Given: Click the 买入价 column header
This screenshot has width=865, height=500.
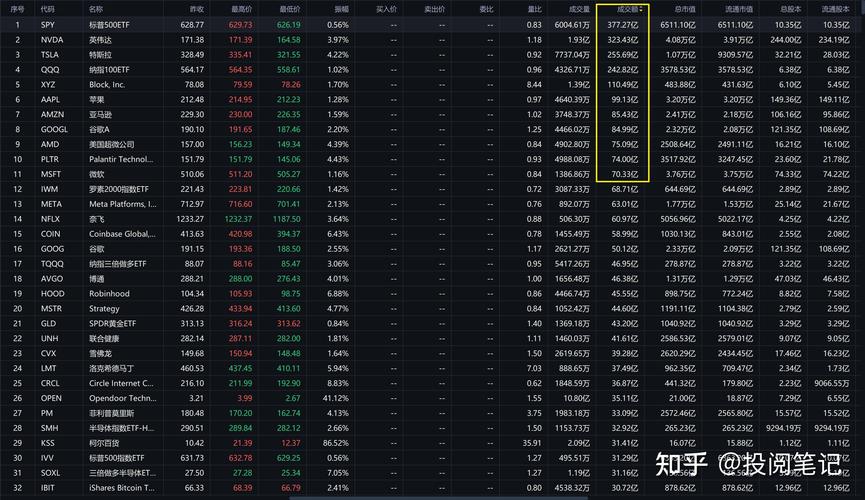Looking at the screenshot, I should (387, 9).
